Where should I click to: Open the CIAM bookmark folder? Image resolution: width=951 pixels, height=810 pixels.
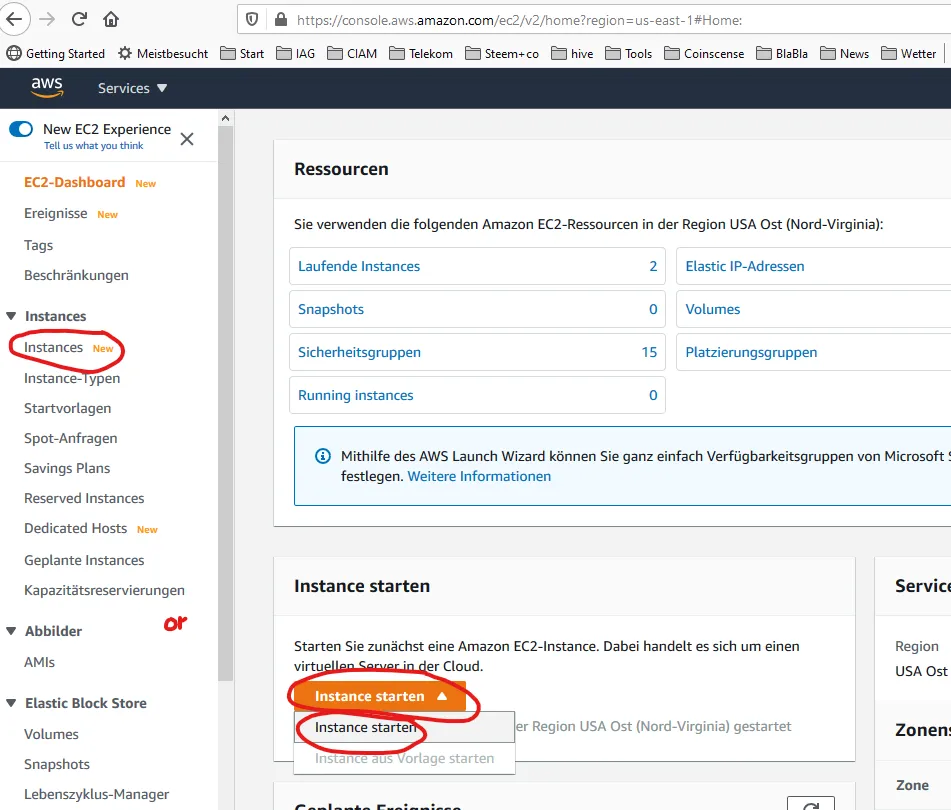point(352,53)
